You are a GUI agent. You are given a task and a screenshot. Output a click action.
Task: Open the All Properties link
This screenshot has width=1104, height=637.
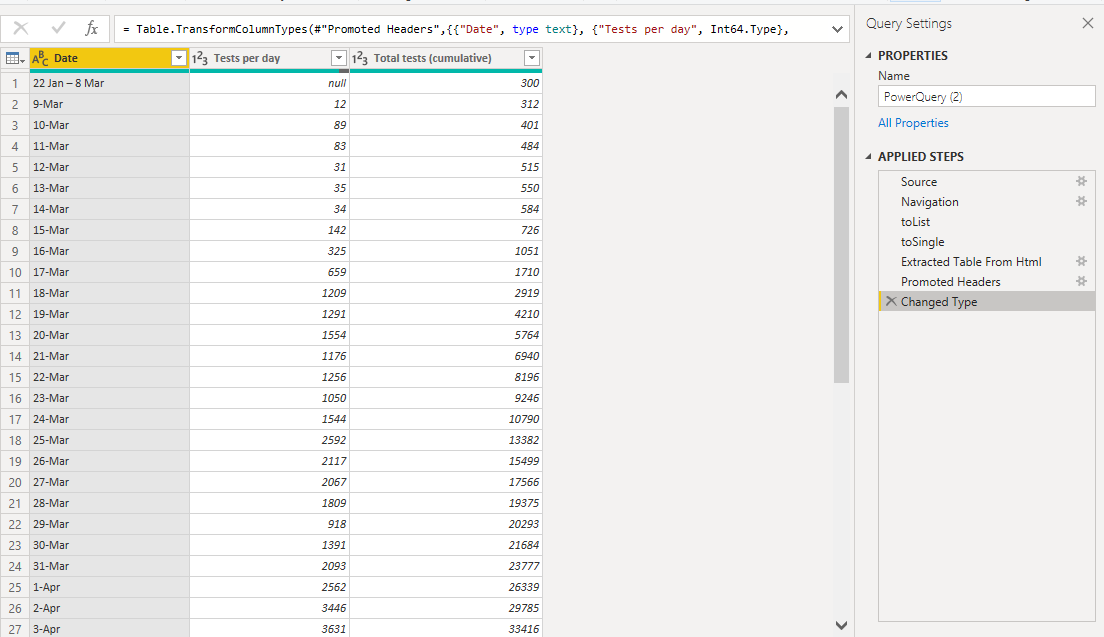[913, 122]
